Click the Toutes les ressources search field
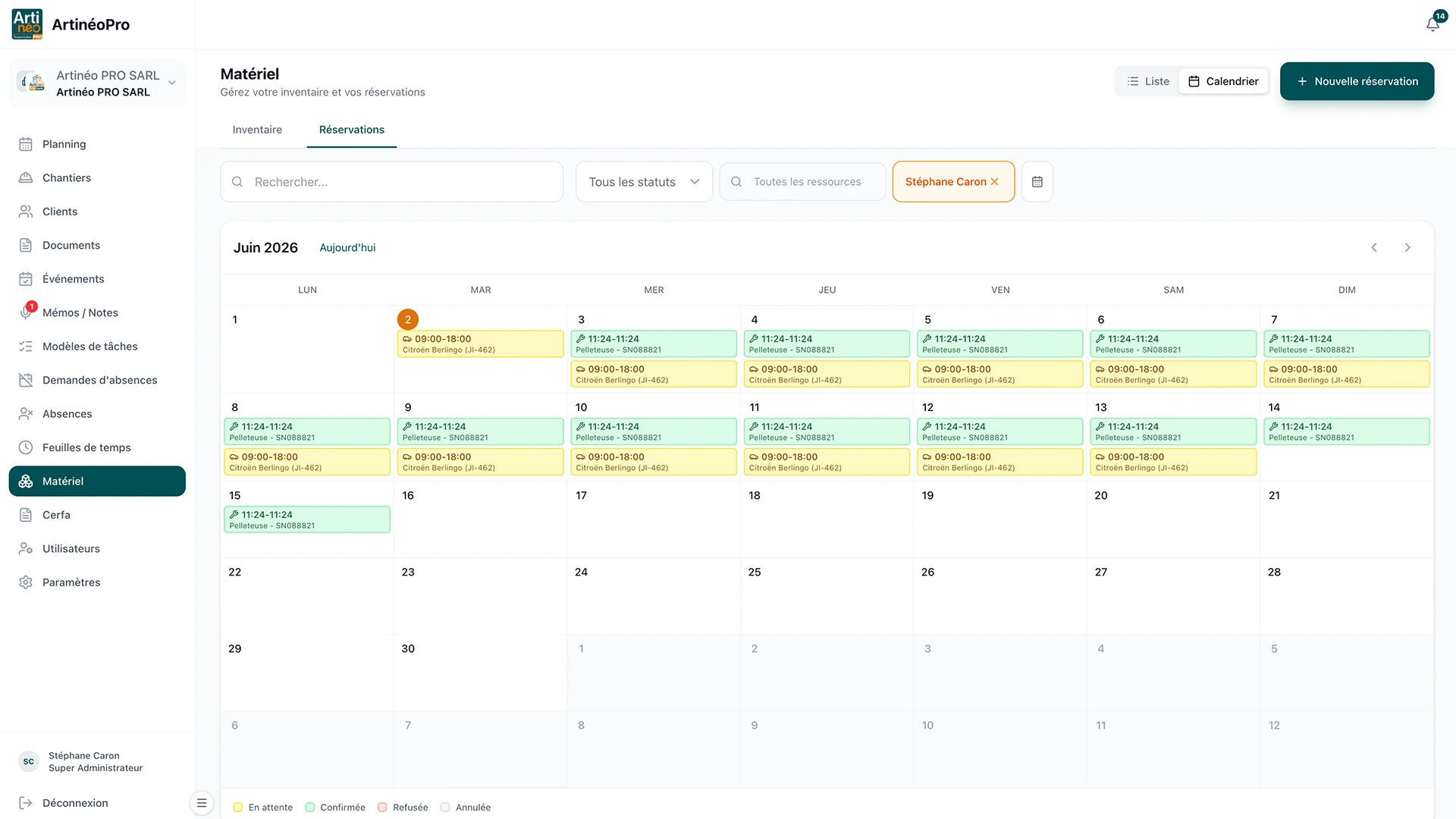The image size is (1456, 819). 803,182
